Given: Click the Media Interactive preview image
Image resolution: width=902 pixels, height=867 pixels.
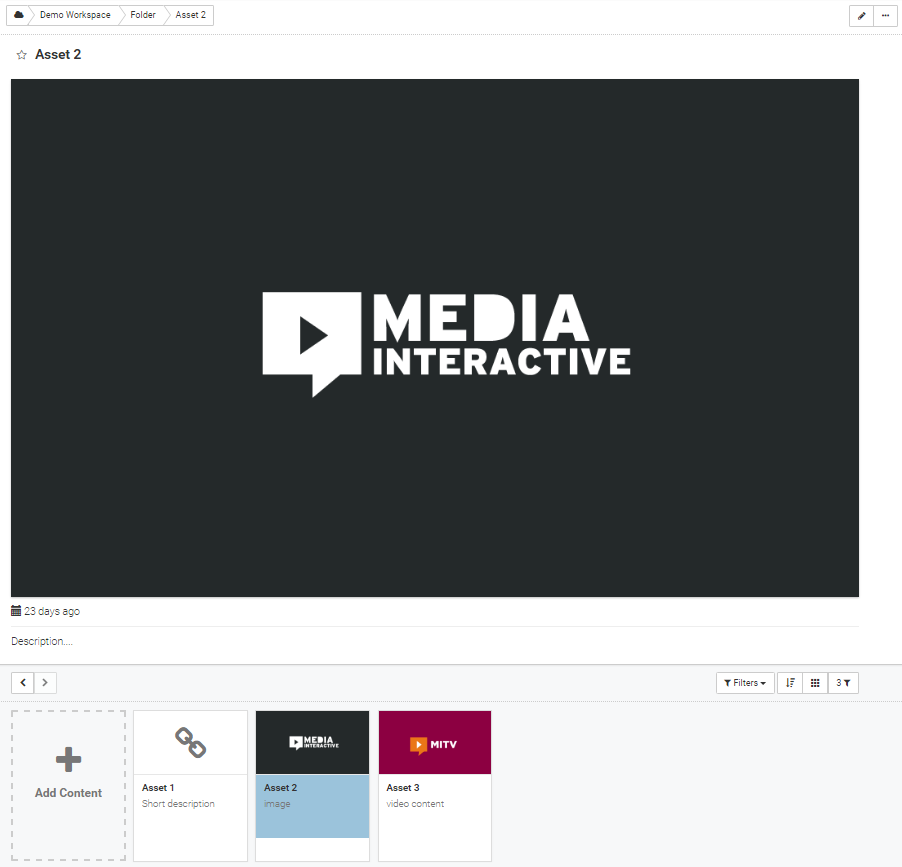Looking at the screenshot, I should (435, 338).
